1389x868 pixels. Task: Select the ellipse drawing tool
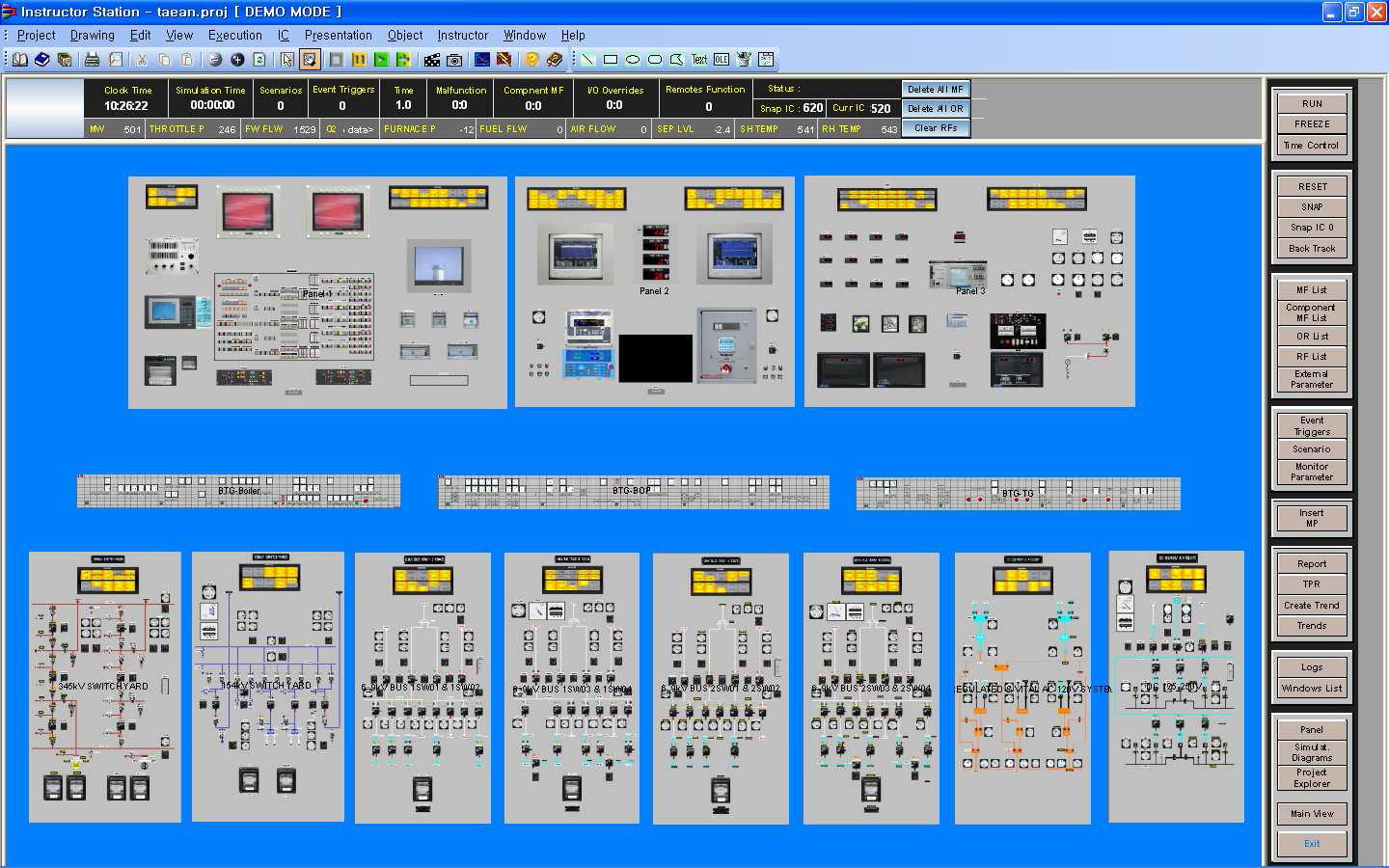click(633, 60)
